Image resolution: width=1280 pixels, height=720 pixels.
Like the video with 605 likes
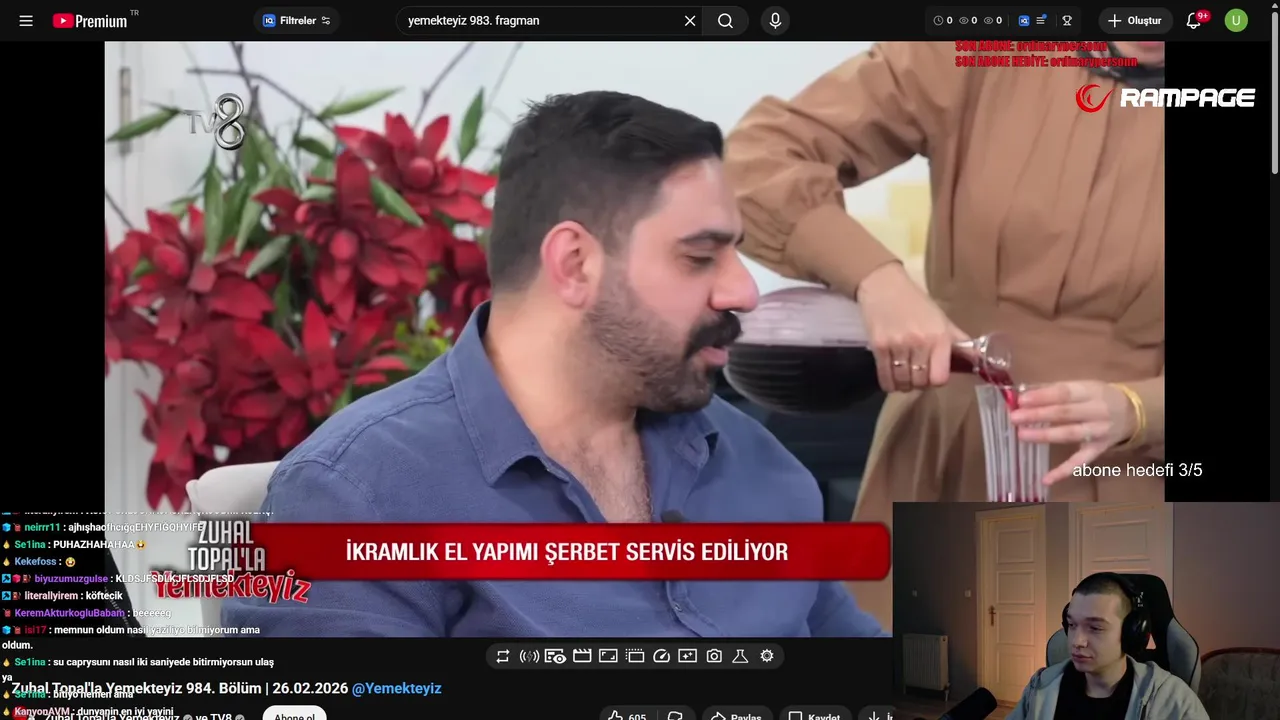point(627,715)
